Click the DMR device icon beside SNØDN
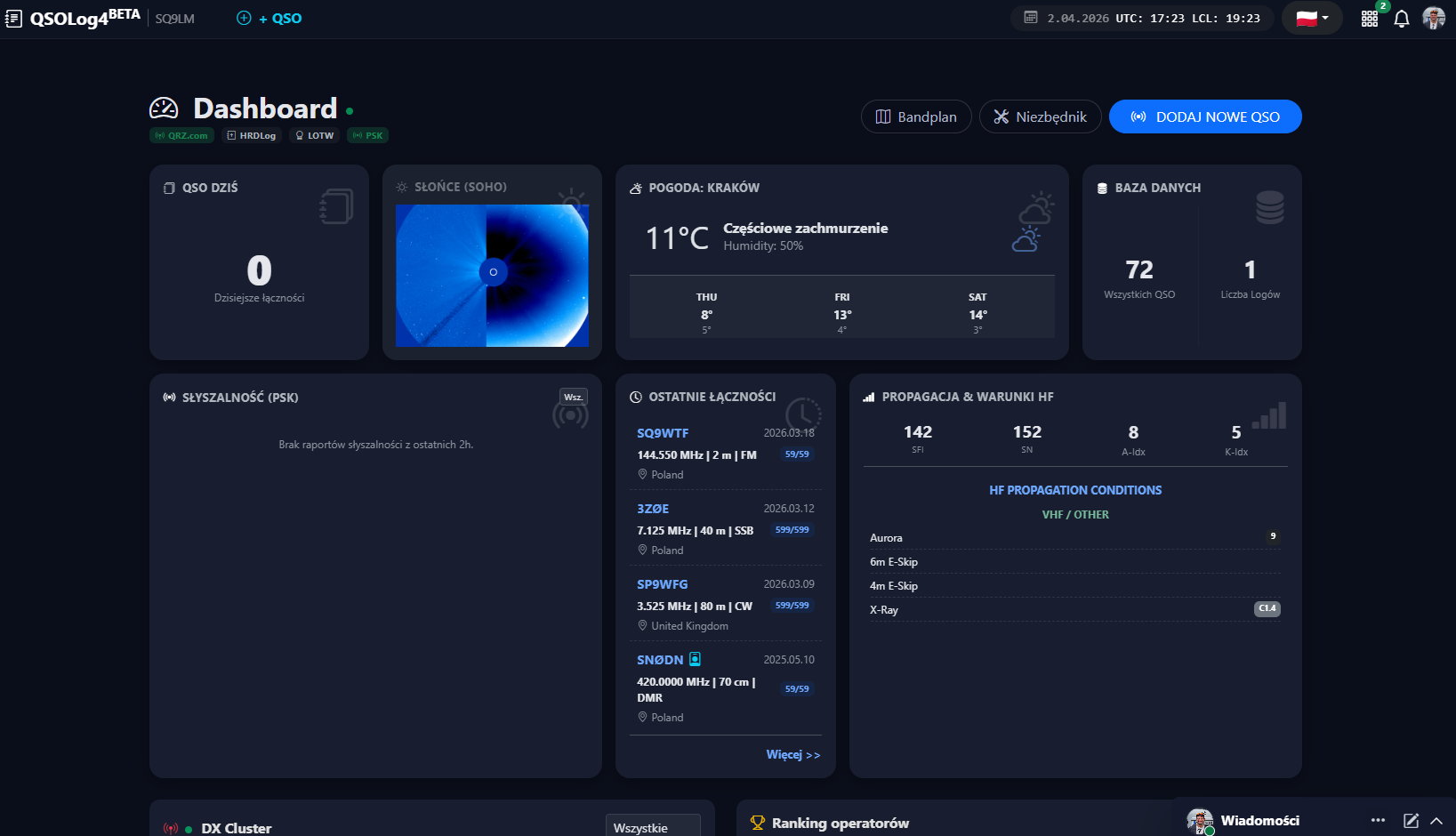 [695, 659]
